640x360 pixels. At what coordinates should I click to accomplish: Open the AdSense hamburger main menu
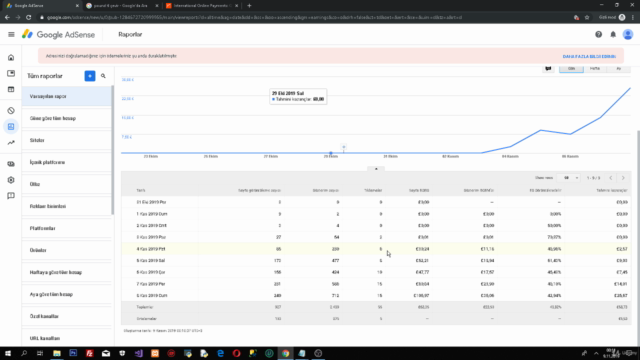[11, 35]
